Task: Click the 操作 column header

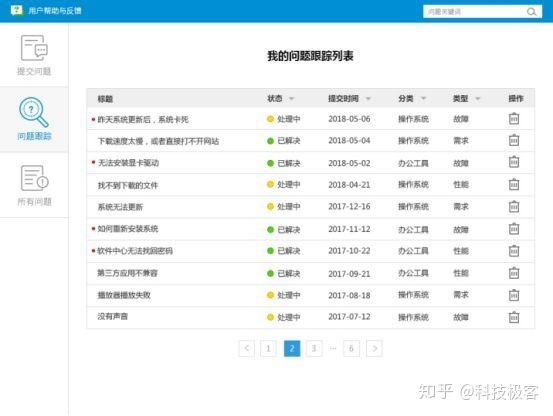Action: pos(516,98)
